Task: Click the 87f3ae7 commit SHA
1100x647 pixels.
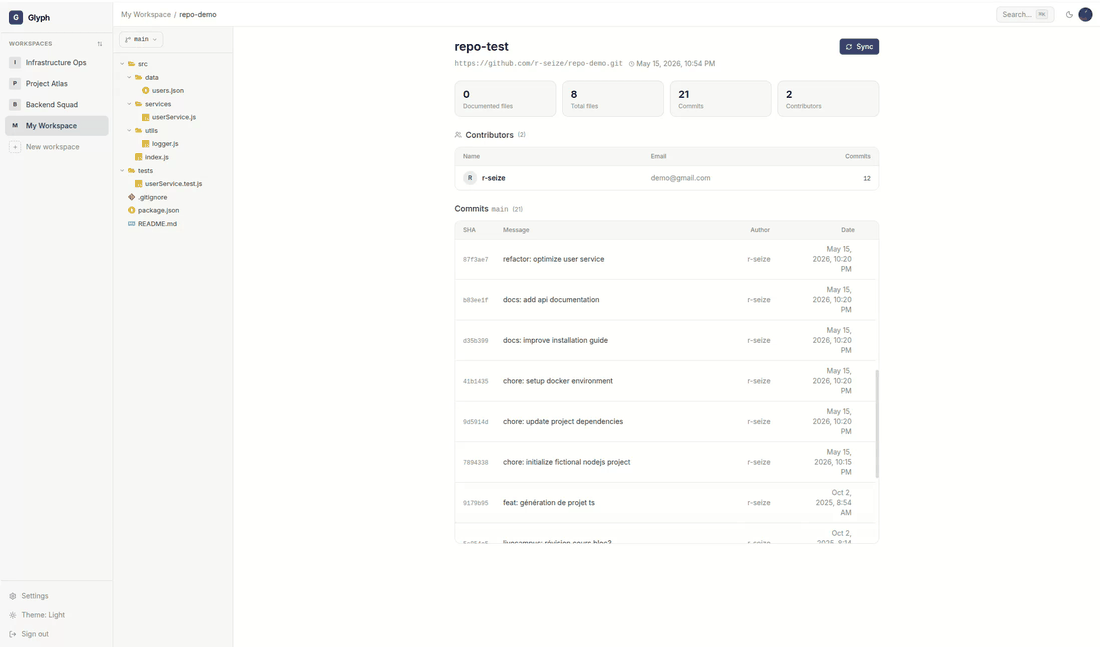Action: 475,260
